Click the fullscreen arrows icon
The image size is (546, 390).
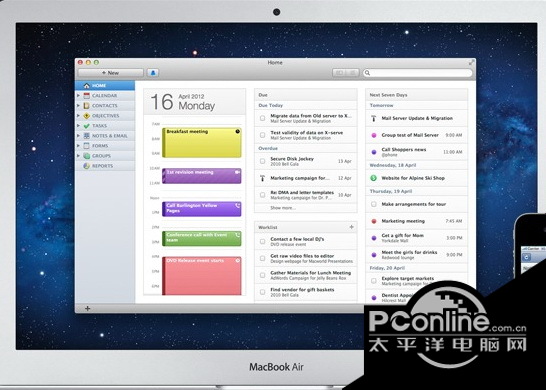[471, 63]
